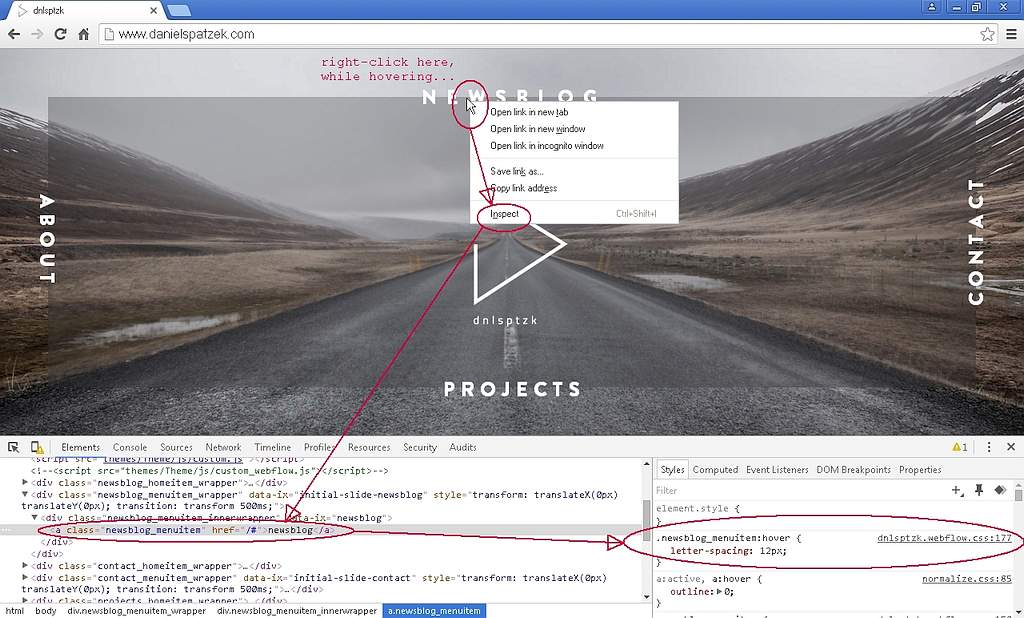The image size is (1024, 618).
Task: Click the warning count indicator in DevTools
Action: [960, 447]
